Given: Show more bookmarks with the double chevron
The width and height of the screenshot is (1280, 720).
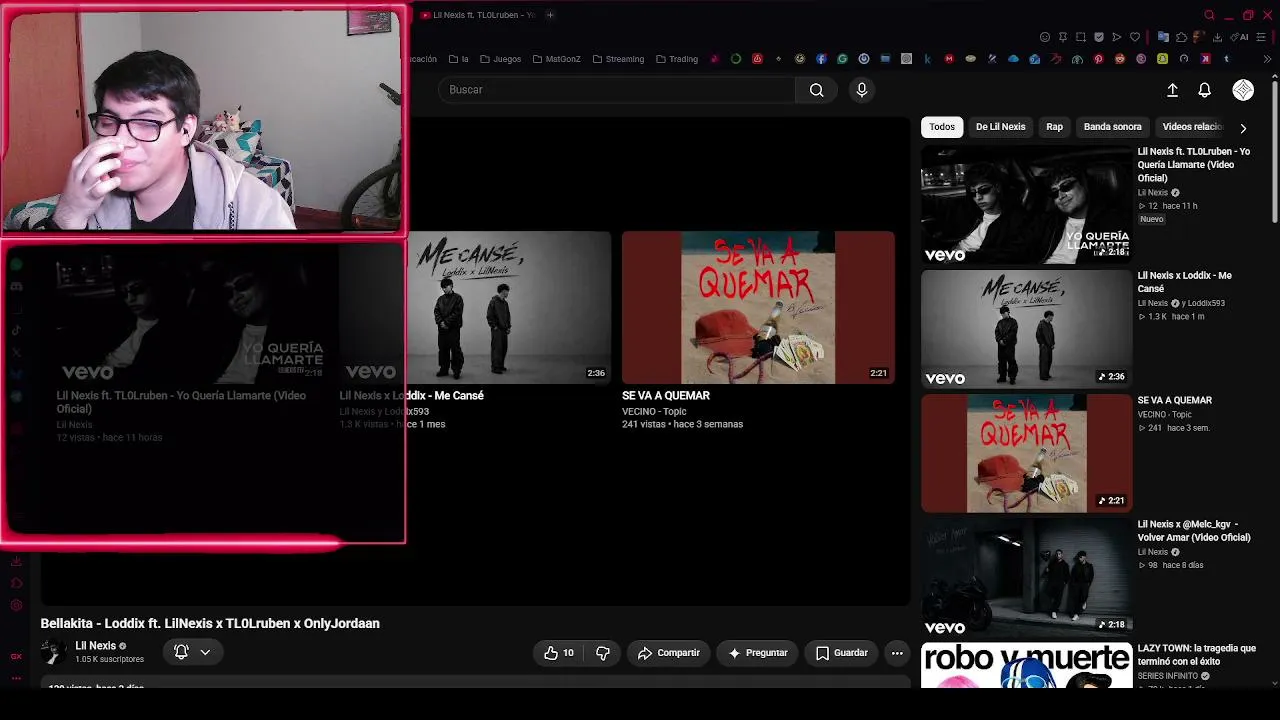Looking at the screenshot, I should (x=1267, y=59).
